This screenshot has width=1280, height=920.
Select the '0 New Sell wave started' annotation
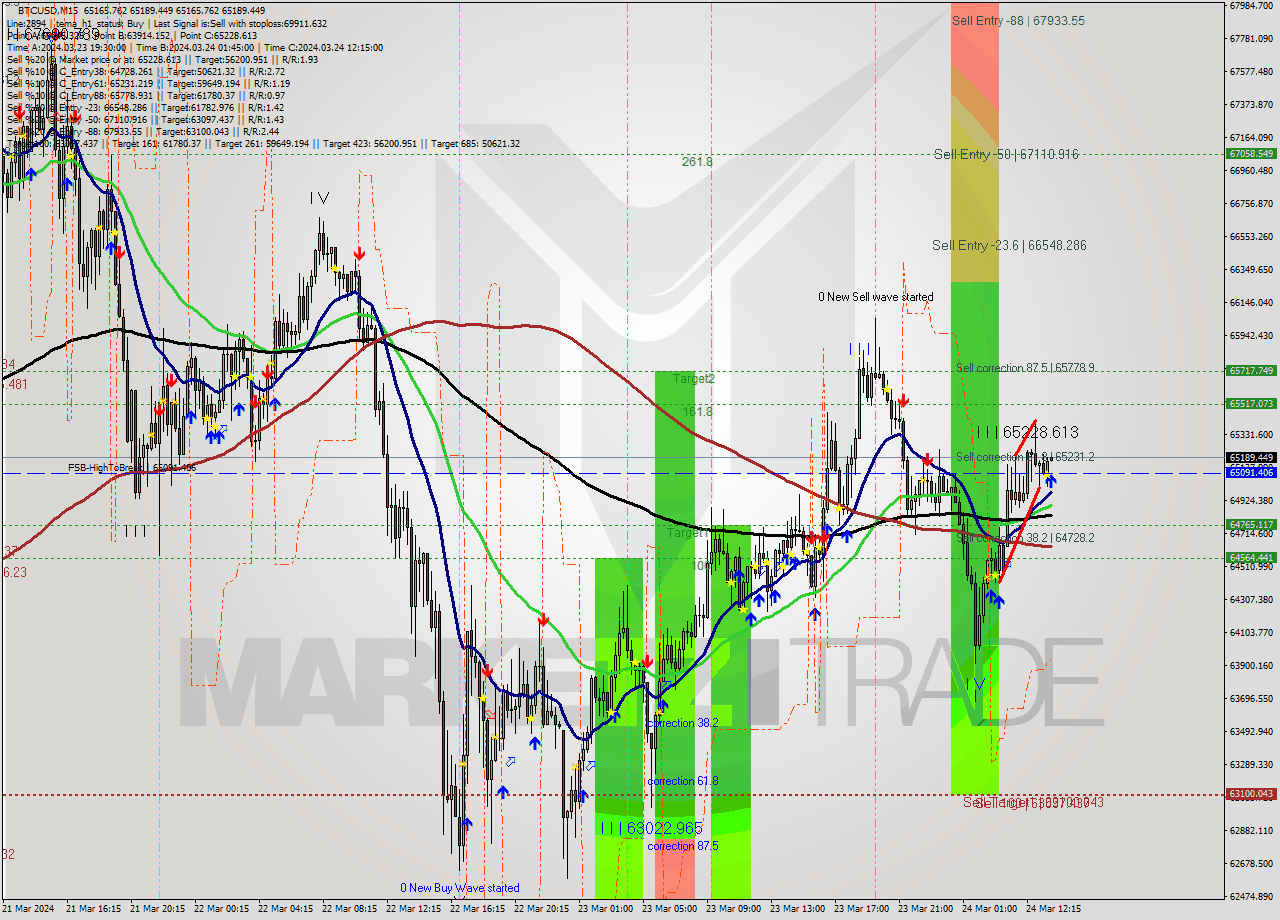[875, 297]
